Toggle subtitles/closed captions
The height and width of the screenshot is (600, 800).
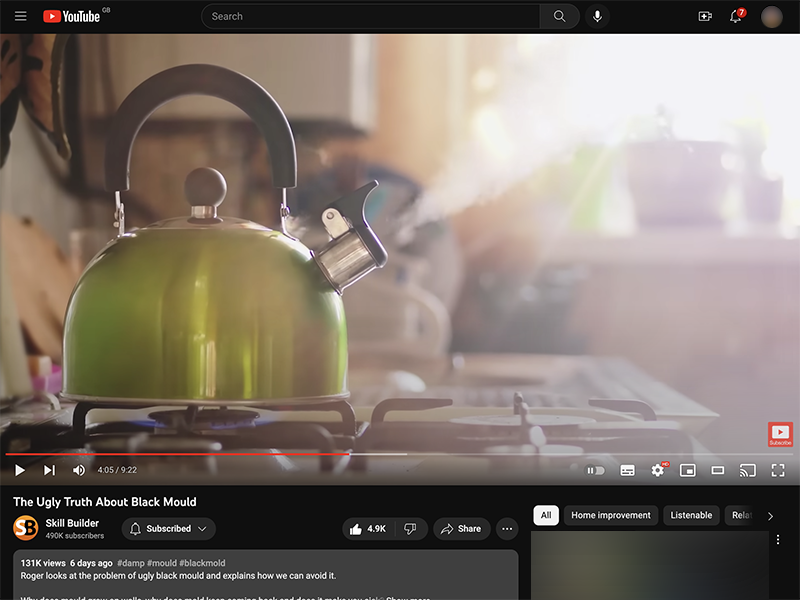[628, 470]
